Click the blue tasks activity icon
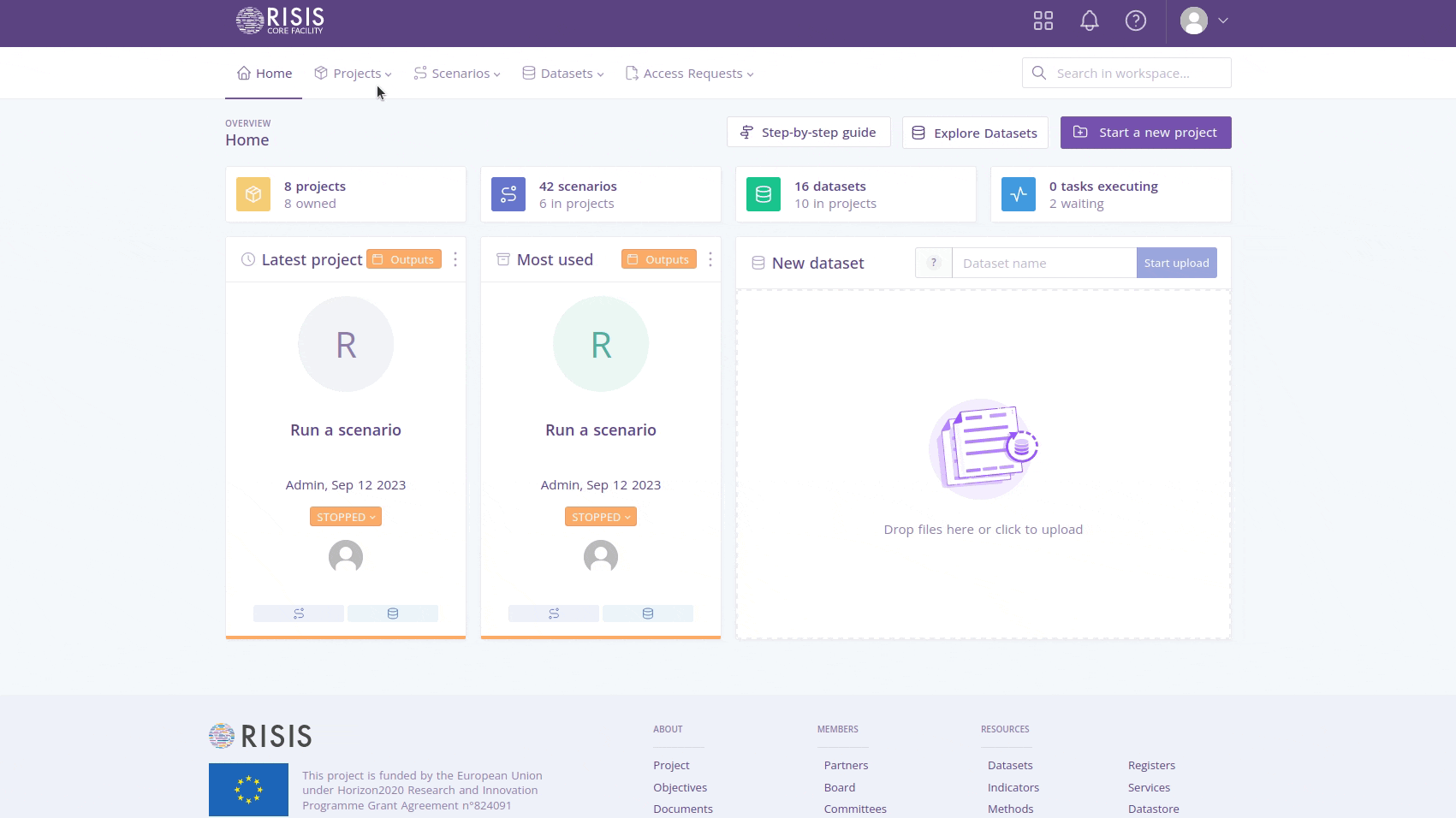Image resolution: width=1456 pixels, height=818 pixels. pos(1019,194)
